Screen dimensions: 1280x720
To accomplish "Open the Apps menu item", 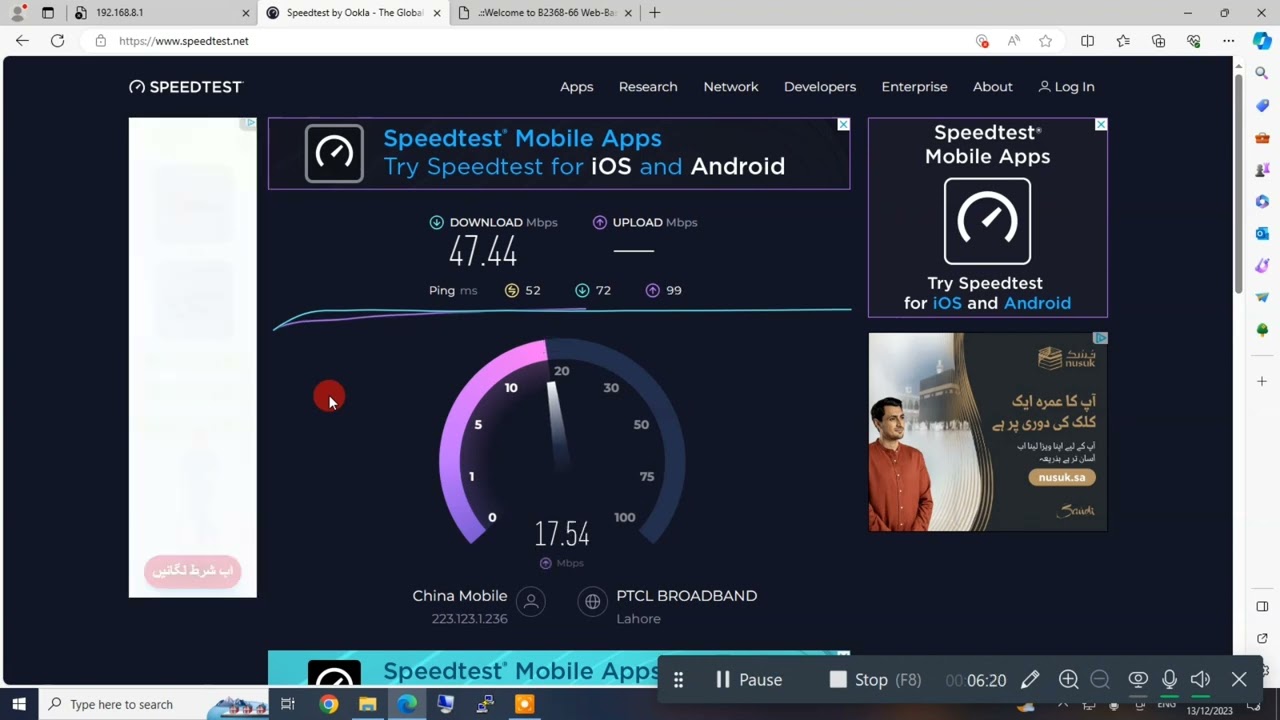I will click(x=576, y=87).
